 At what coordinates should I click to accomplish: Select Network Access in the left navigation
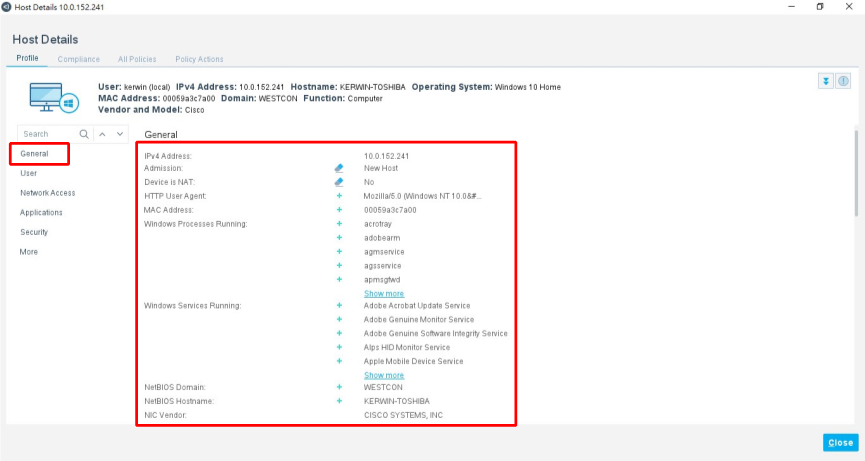pyautogui.click(x=47, y=193)
